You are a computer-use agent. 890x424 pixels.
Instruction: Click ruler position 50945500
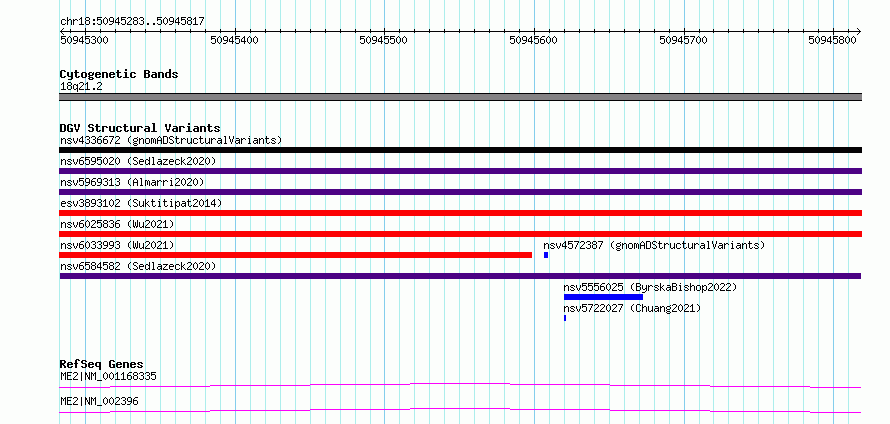pos(384,40)
